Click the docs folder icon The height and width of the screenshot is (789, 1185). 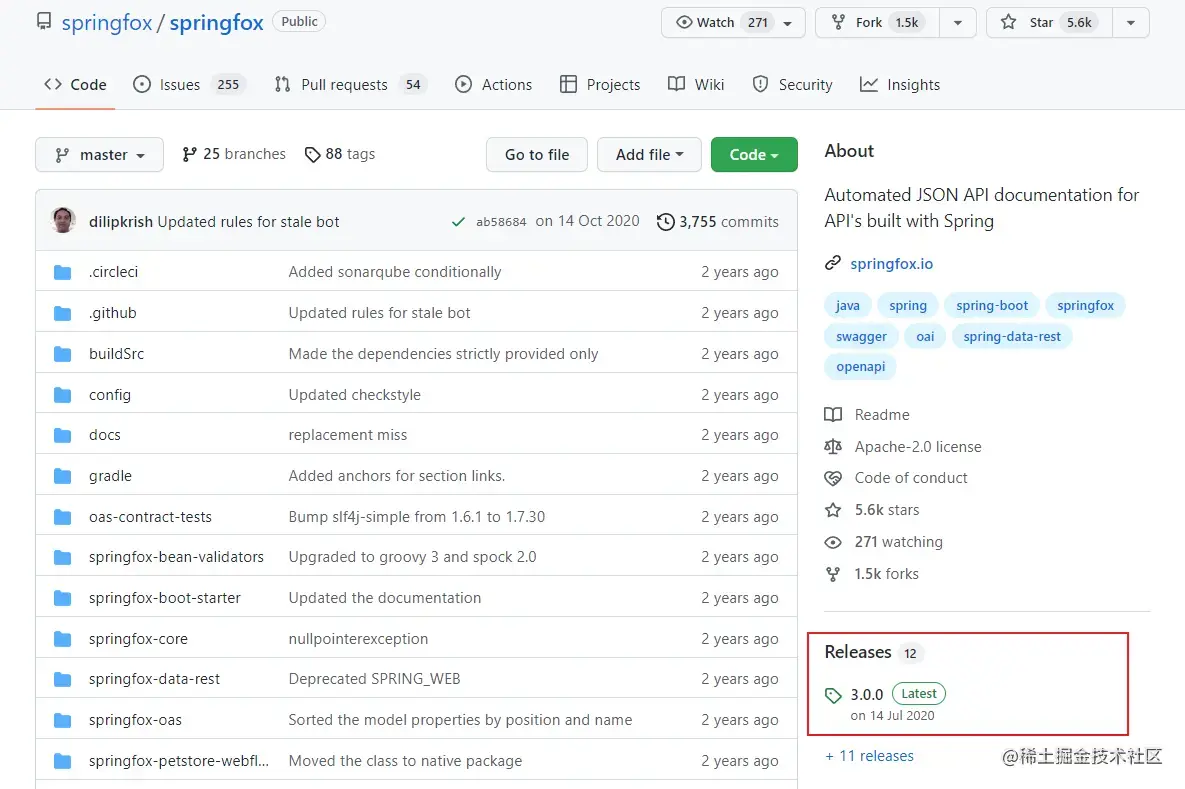(63, 435)
